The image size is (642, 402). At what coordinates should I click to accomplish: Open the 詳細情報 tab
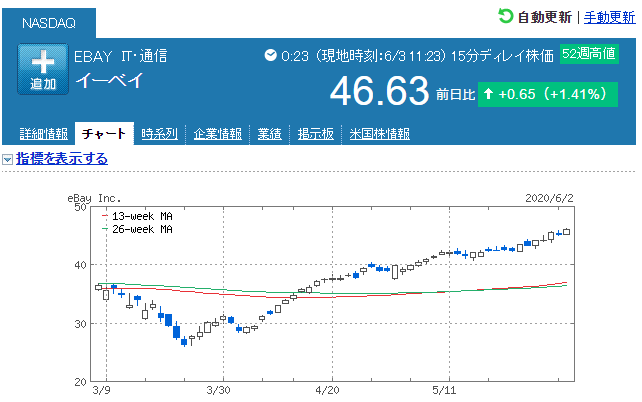click(x=44, y=134)
